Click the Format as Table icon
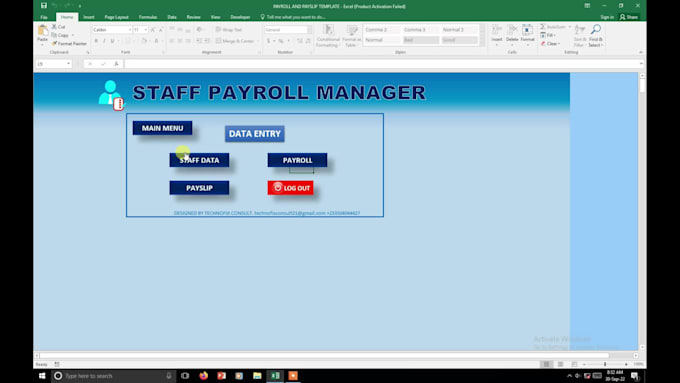 pos(352,30)
